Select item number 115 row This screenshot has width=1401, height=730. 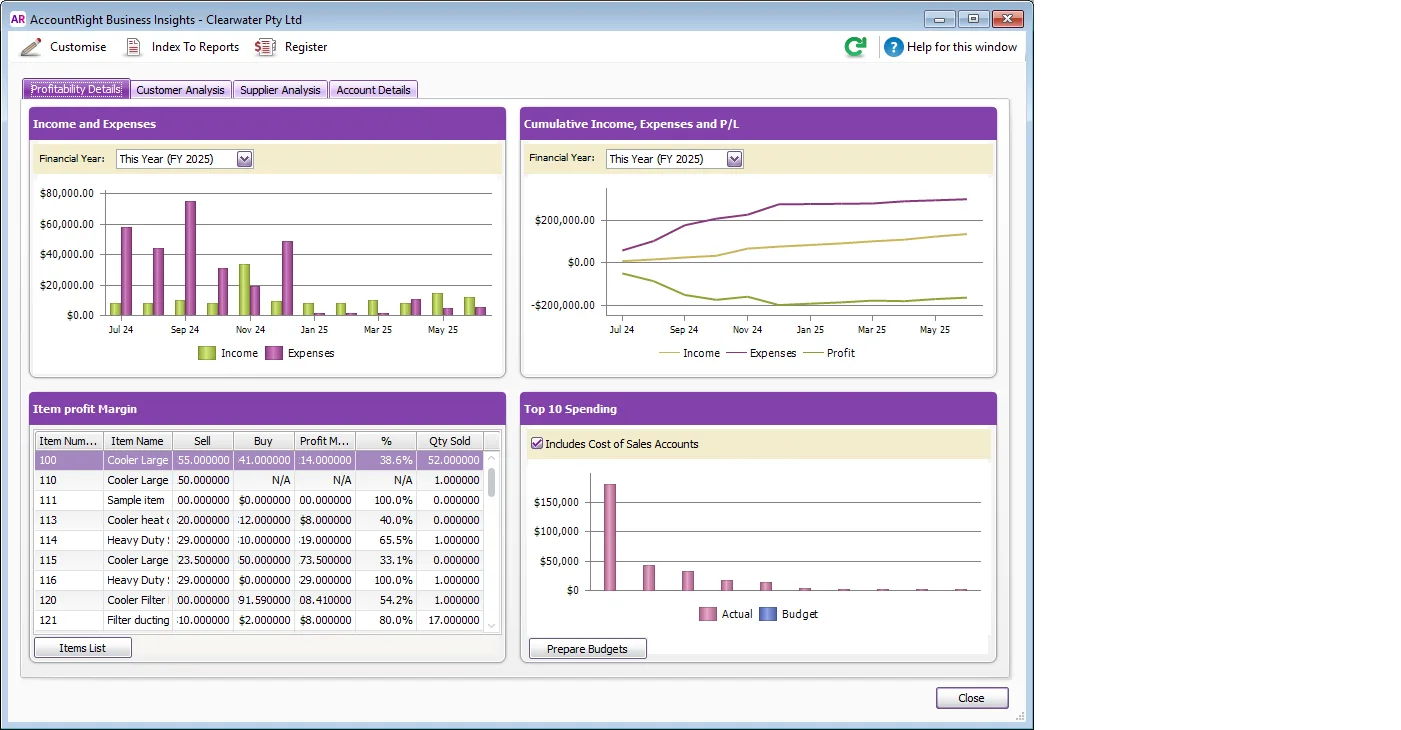click(x=259, y=560)
